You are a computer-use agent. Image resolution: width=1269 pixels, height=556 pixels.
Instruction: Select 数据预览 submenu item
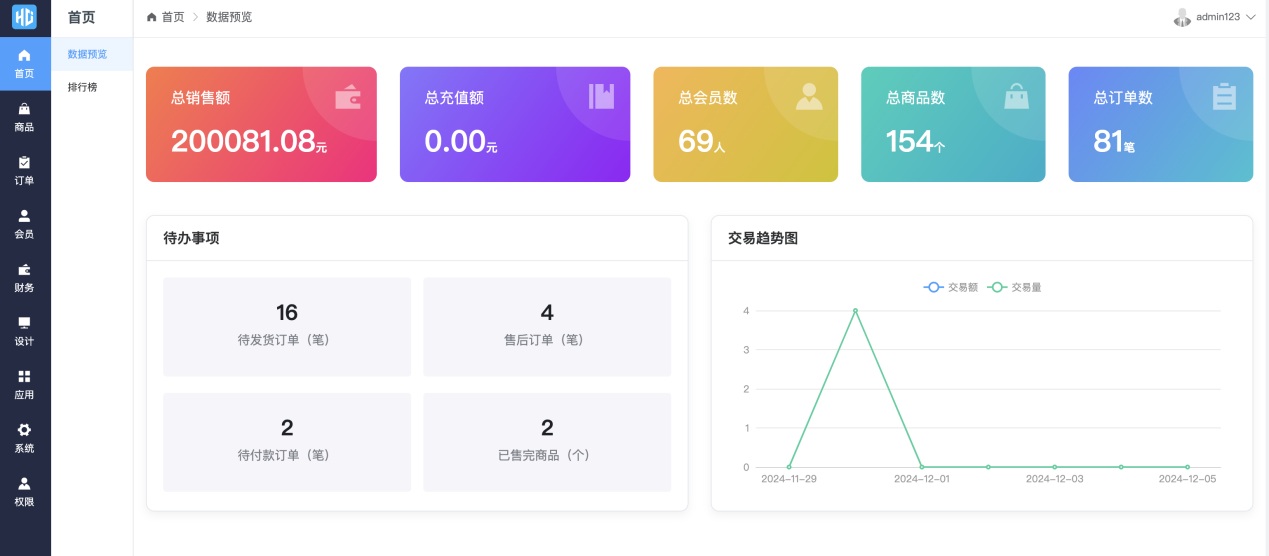[x=87, y=54]
